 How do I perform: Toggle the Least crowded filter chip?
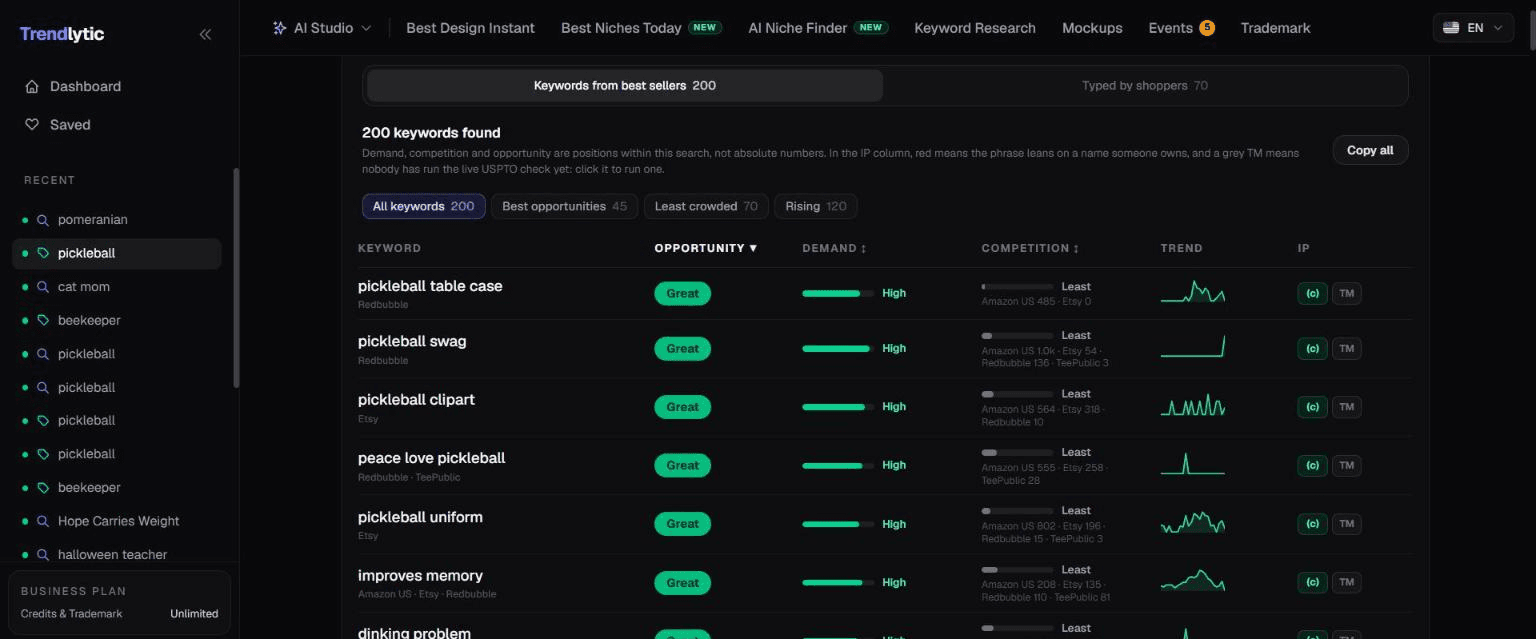click(x=706, y=207)
